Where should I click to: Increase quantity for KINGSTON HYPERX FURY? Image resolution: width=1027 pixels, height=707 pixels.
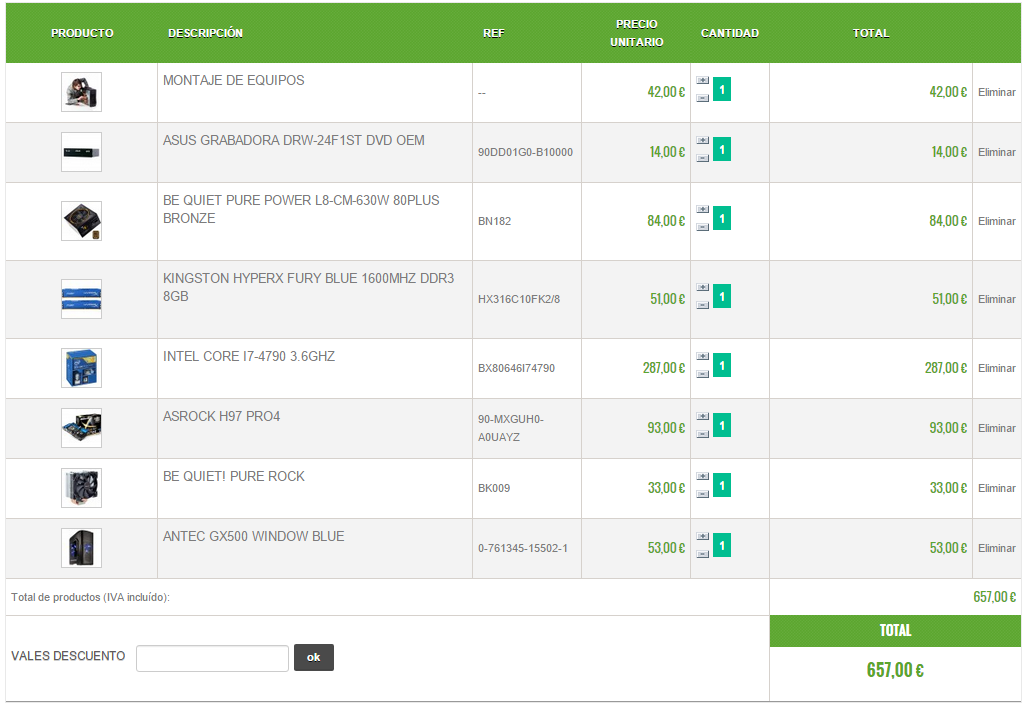pos(702,287)
